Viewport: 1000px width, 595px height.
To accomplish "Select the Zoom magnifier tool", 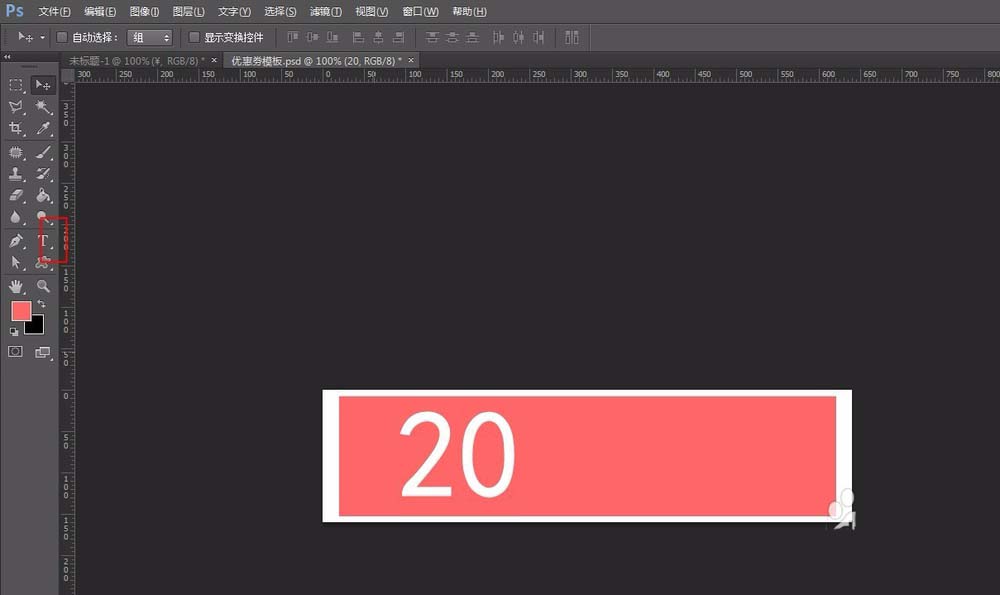I will [43, 286].
